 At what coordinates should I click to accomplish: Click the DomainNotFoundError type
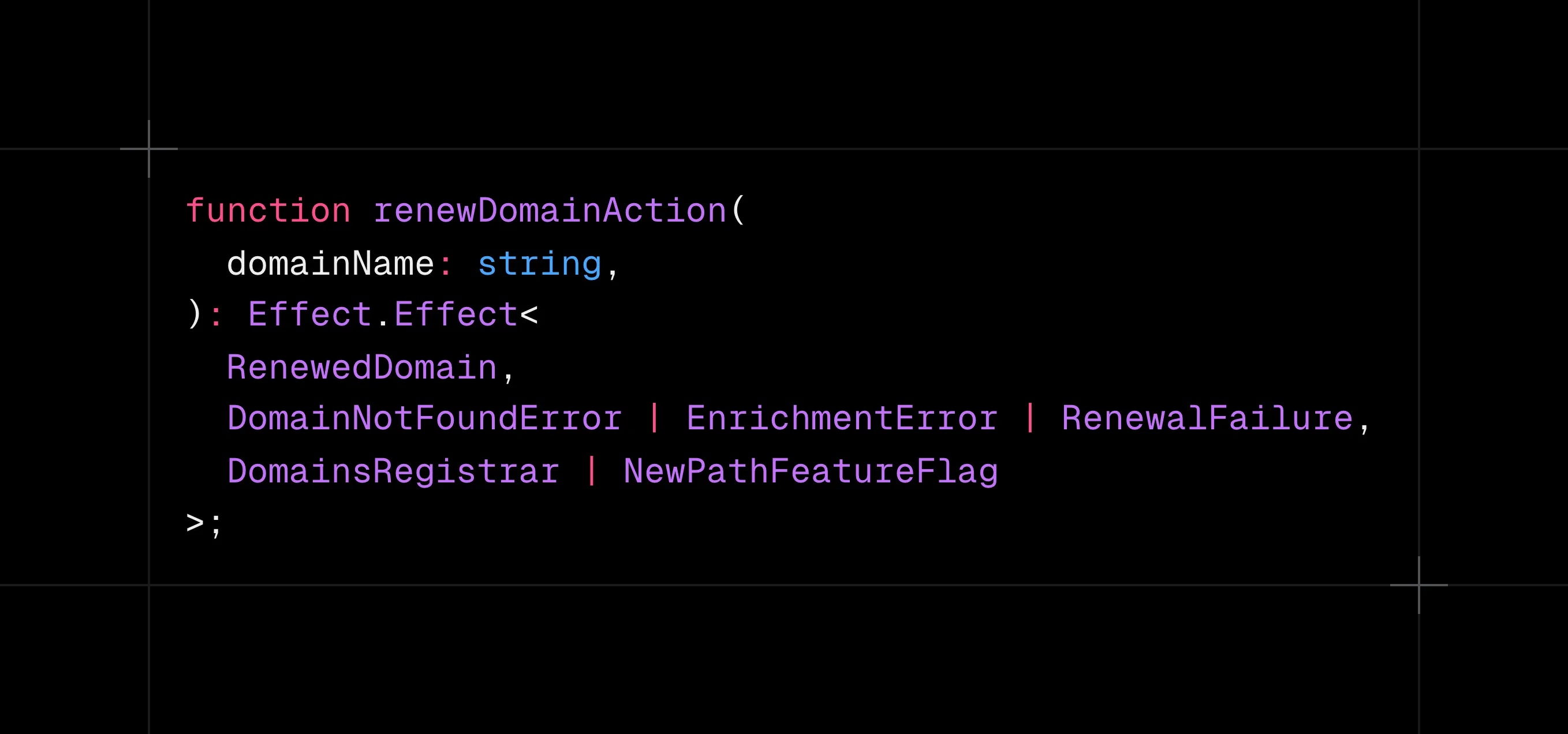click(x=425, y=419)
